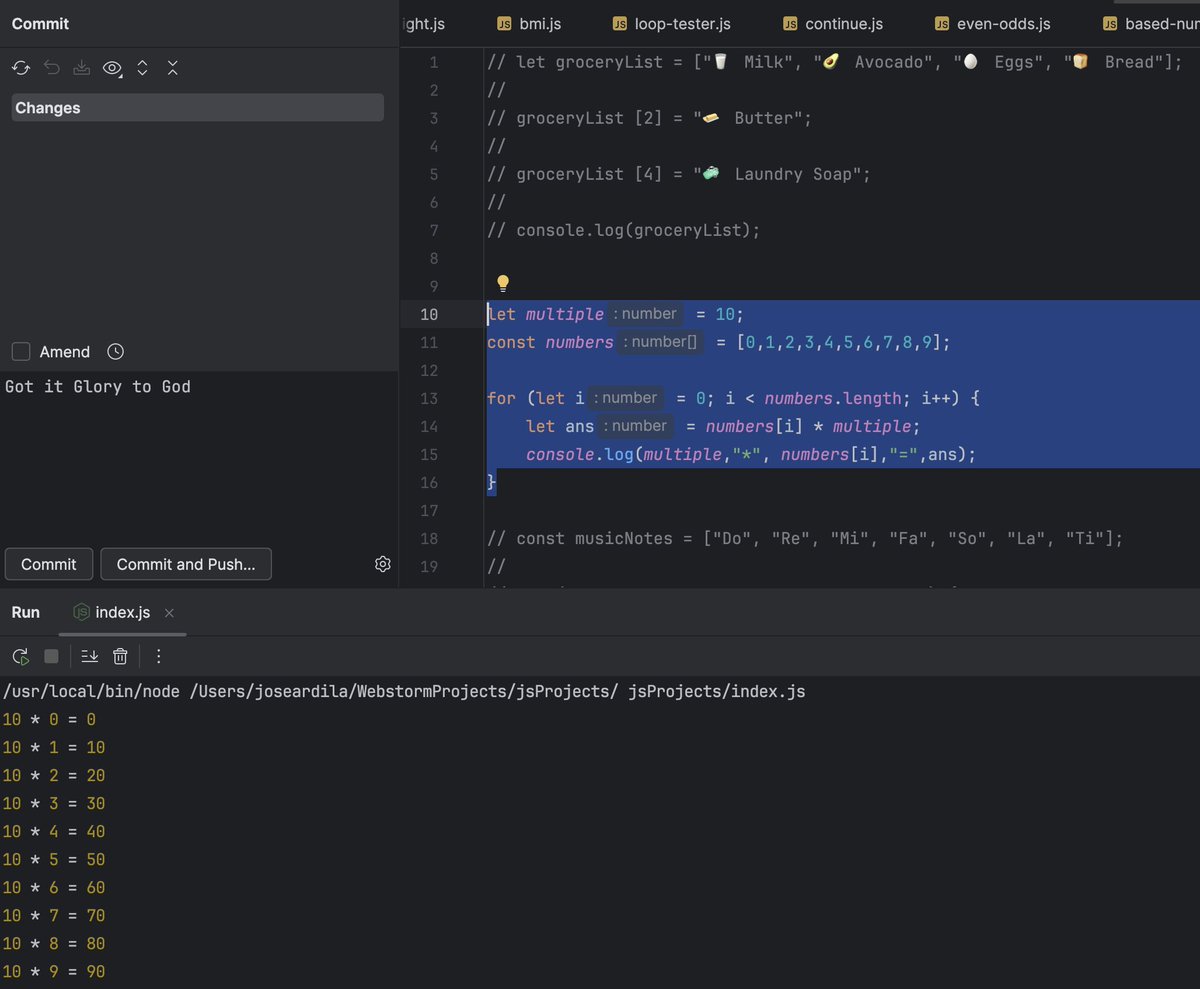Click output line "10 * 6 = 60"
Image resolution: width=1200 pixels, height=989 pixels.
point(54,888)
